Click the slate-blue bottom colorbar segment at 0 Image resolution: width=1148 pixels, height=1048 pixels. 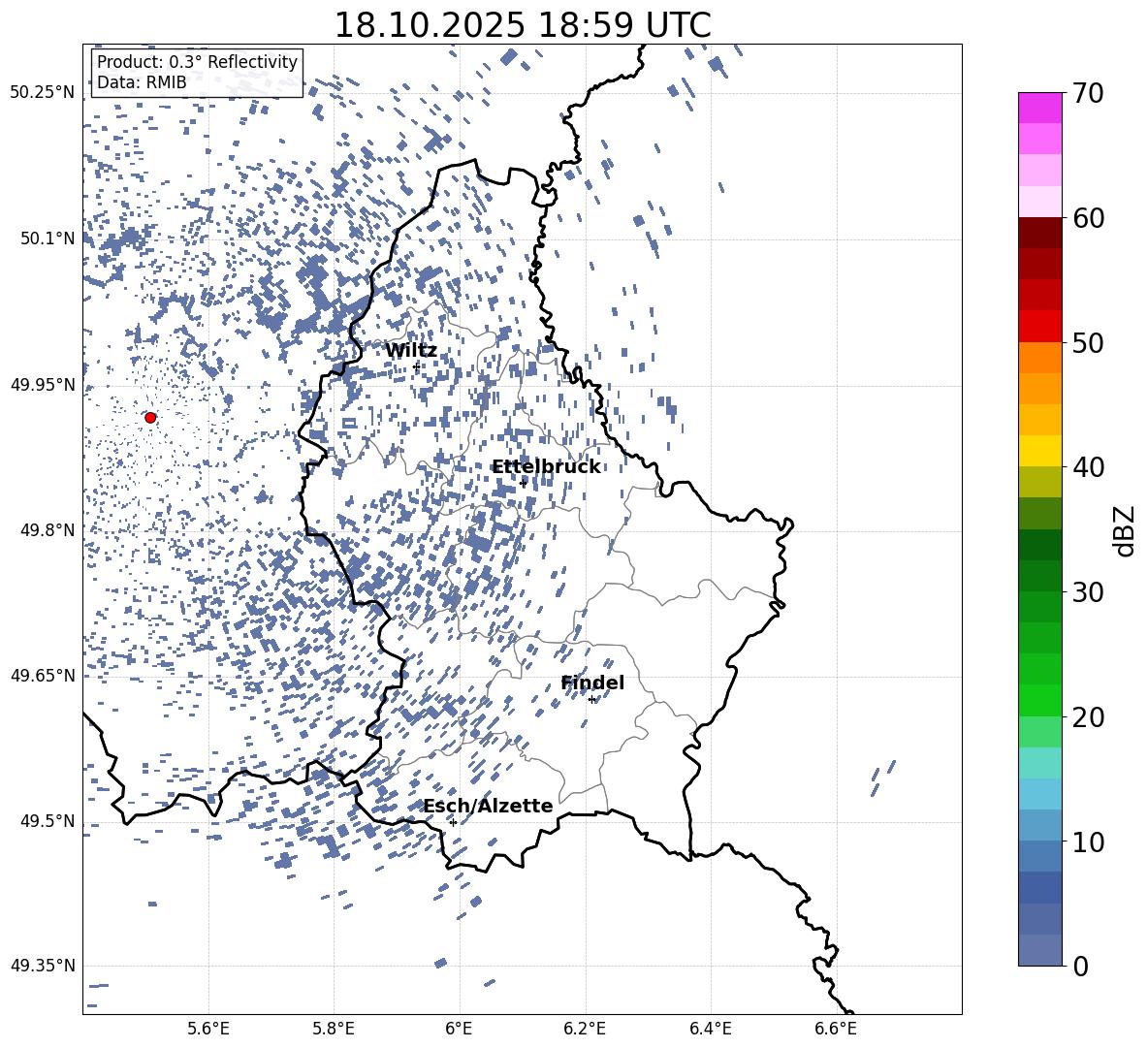pyautogui.click(x=1040, y=950)
